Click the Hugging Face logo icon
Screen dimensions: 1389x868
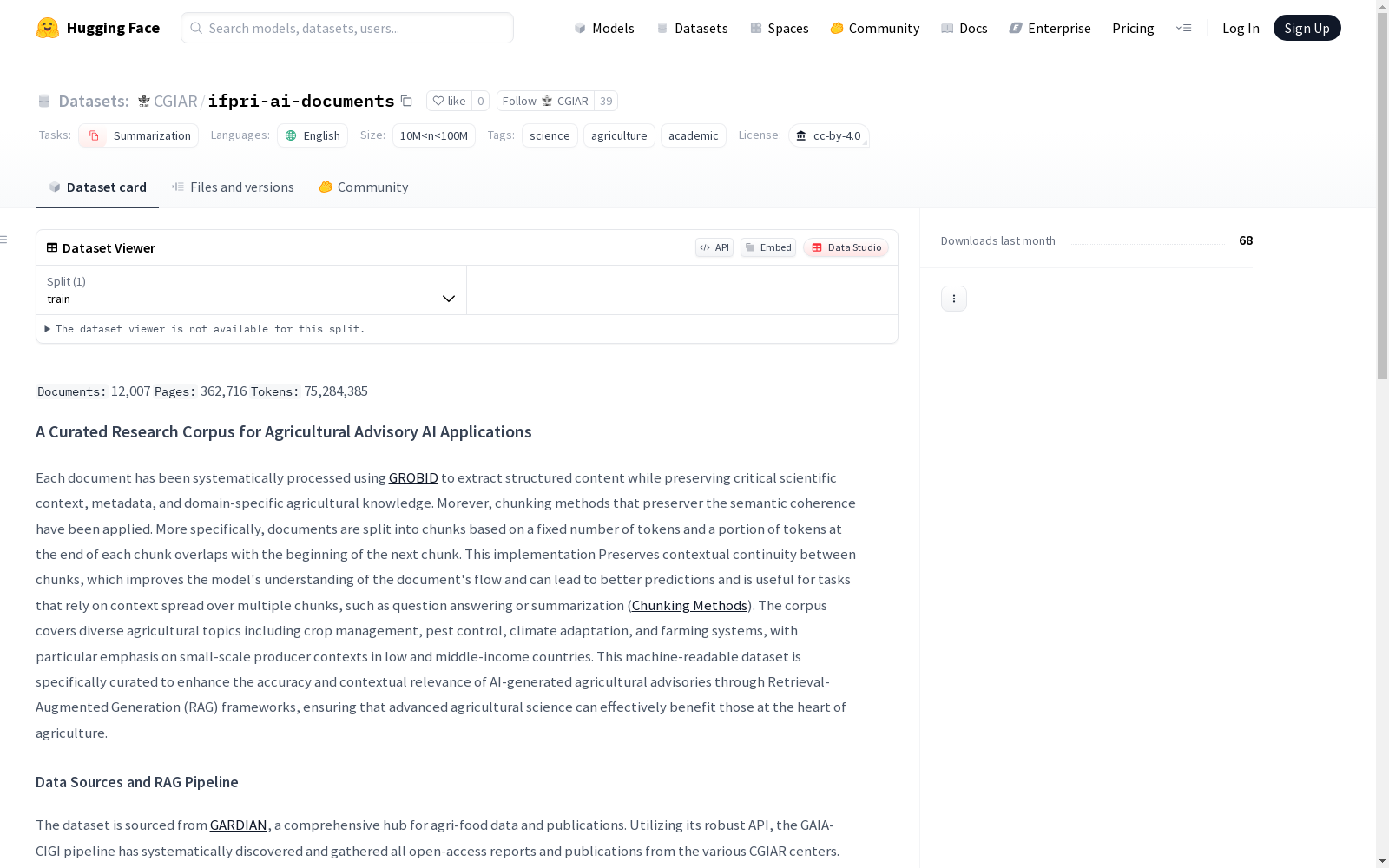click(x=48, y=28)
